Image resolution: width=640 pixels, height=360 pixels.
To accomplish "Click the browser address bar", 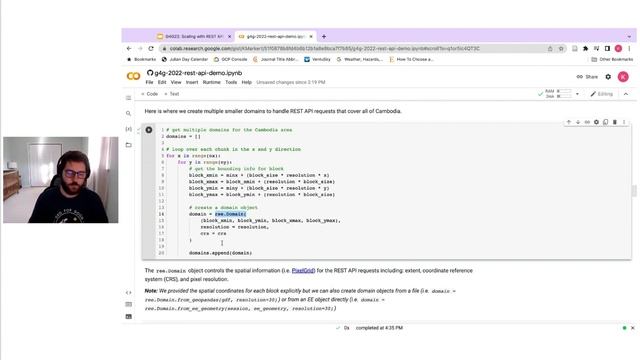I will point(355,49).
